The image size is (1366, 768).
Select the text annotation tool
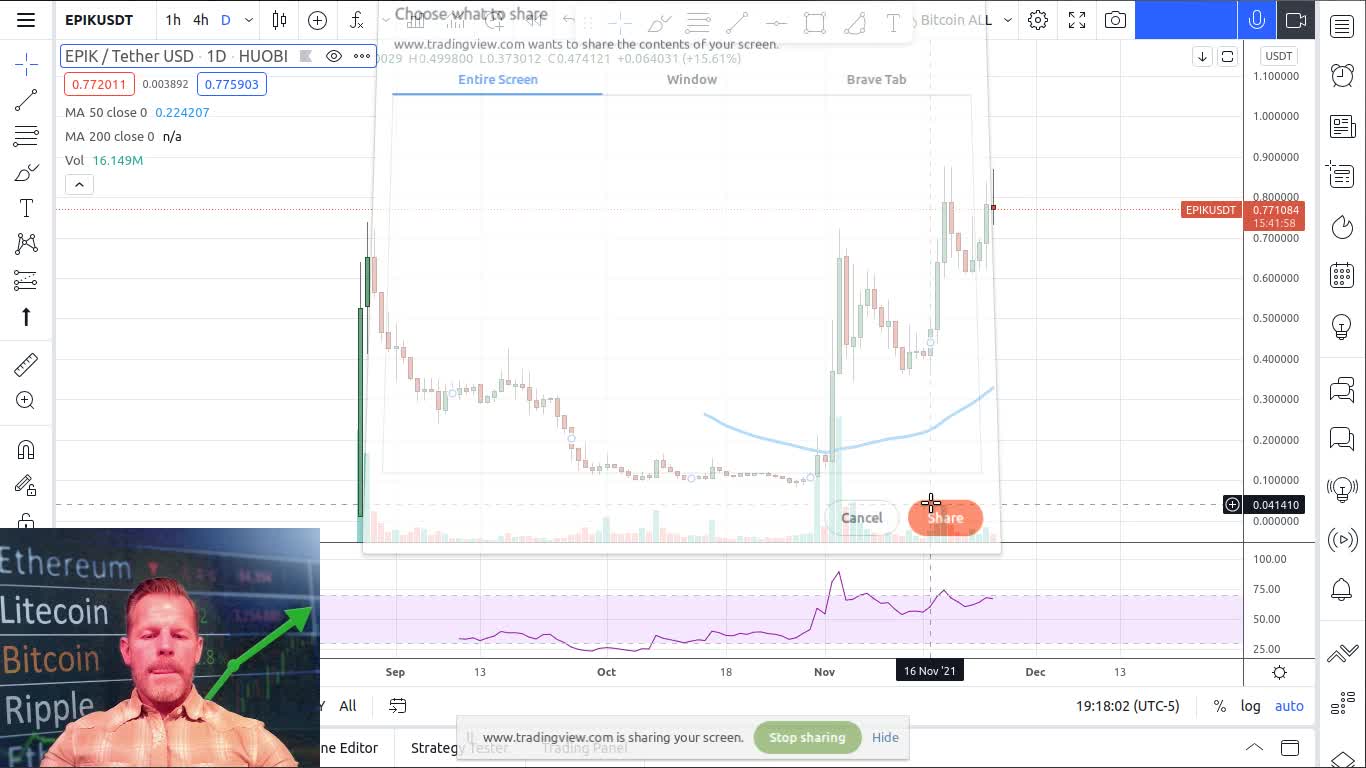pyautogui.click(x=26, y=208)
